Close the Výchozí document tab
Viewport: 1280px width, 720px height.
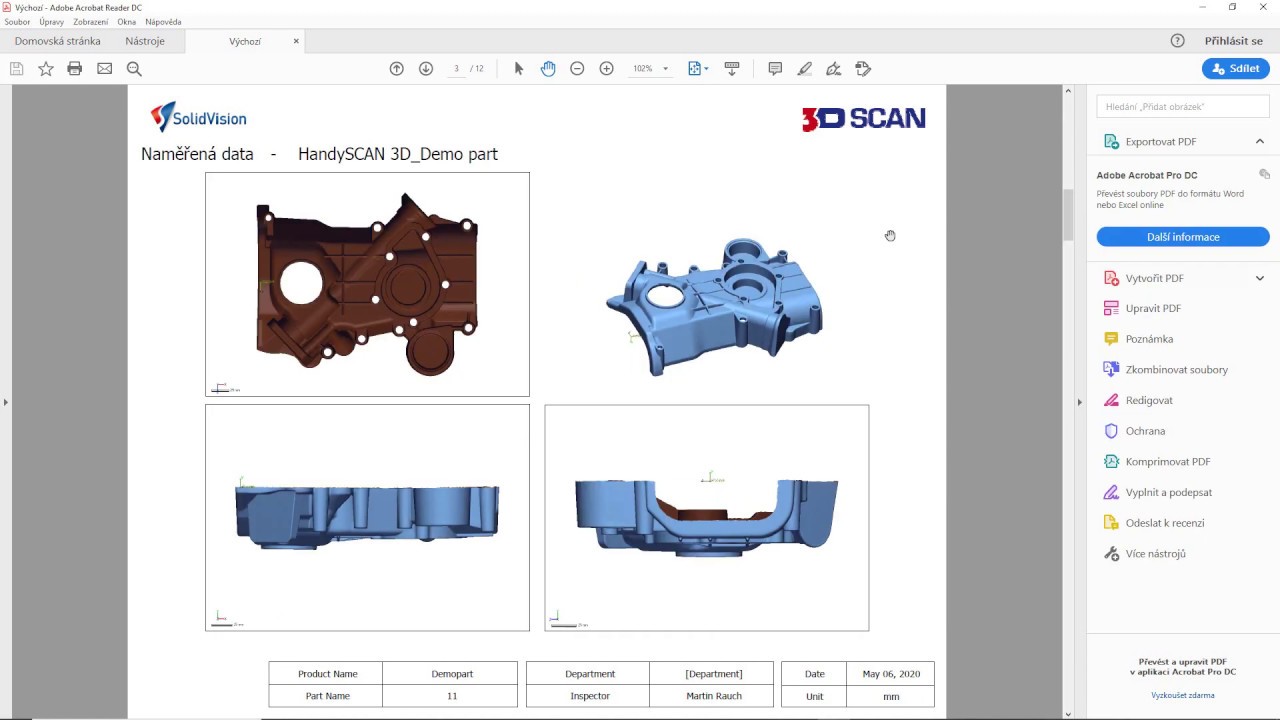[x=296, y=41]
